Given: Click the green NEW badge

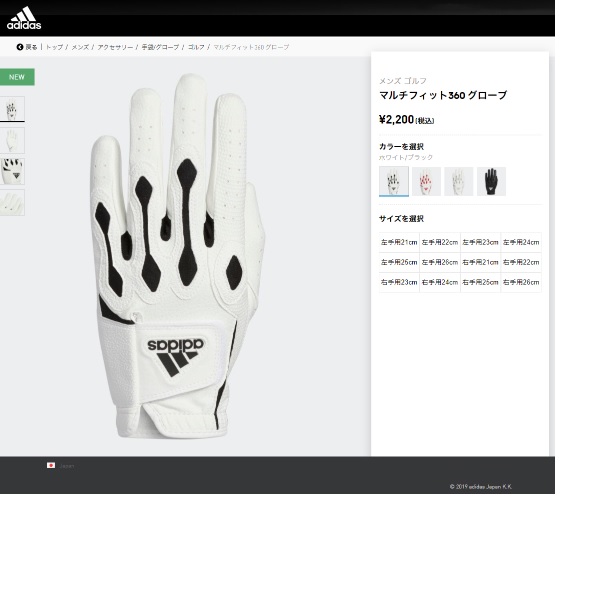Looking at the screenshot, I should (x=17, y=77).
